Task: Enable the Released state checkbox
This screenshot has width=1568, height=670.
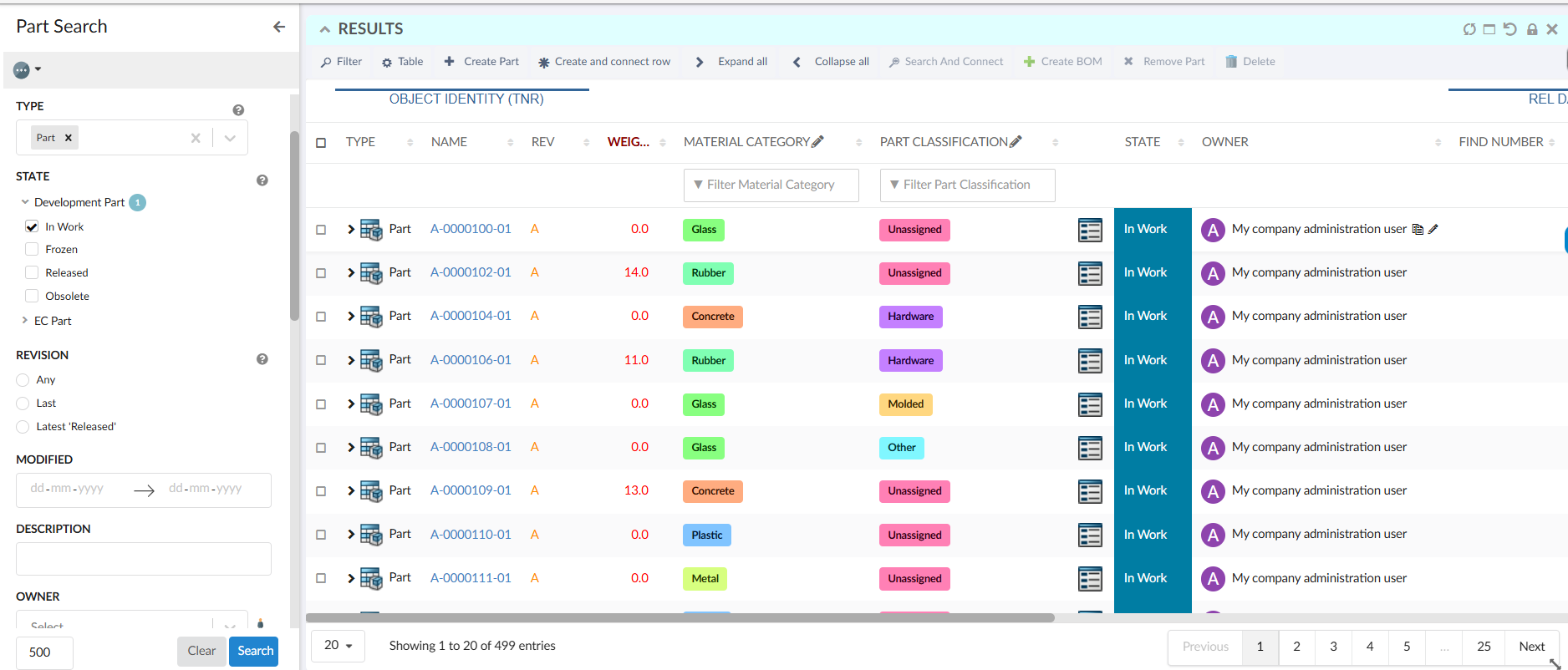Action: (32, 272)
